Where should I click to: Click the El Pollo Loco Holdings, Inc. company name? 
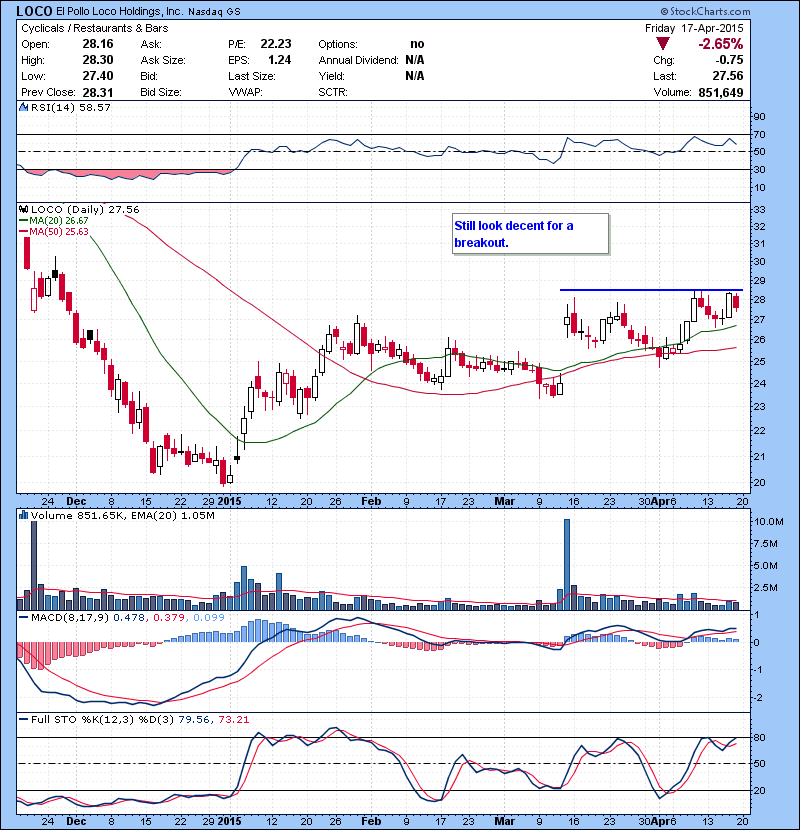119,11
